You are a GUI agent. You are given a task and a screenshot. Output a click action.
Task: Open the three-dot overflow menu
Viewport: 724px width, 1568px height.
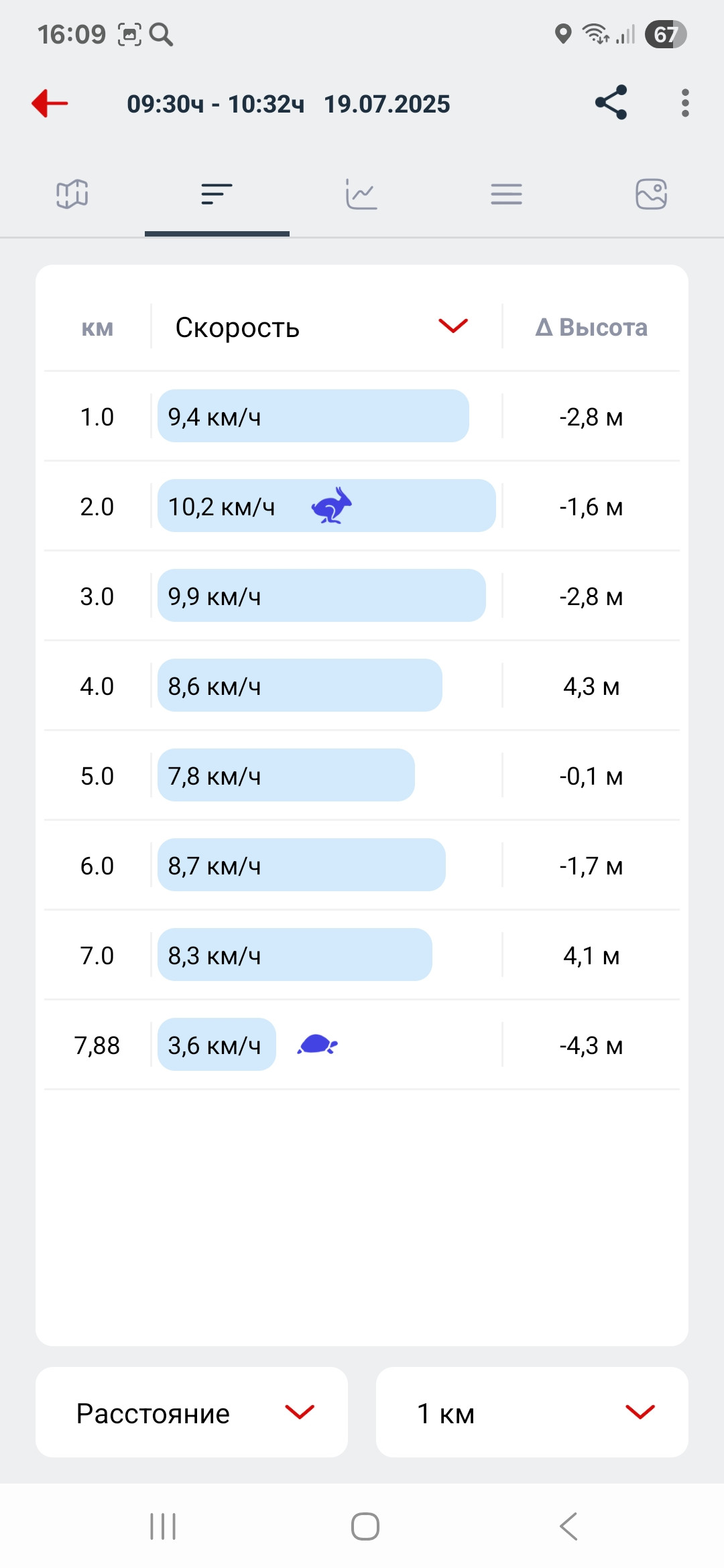click(x=684, y=103)
